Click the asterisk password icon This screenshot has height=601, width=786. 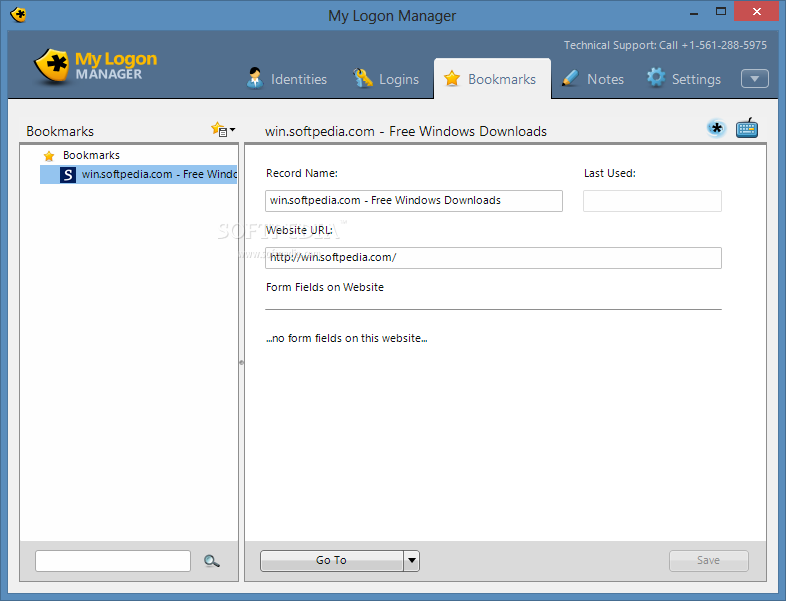click(716, 129)
